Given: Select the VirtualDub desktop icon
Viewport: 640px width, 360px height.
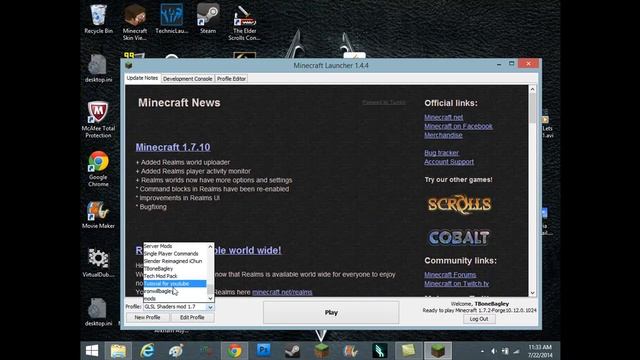Looking at the screenshot, I should click(98, 263).
